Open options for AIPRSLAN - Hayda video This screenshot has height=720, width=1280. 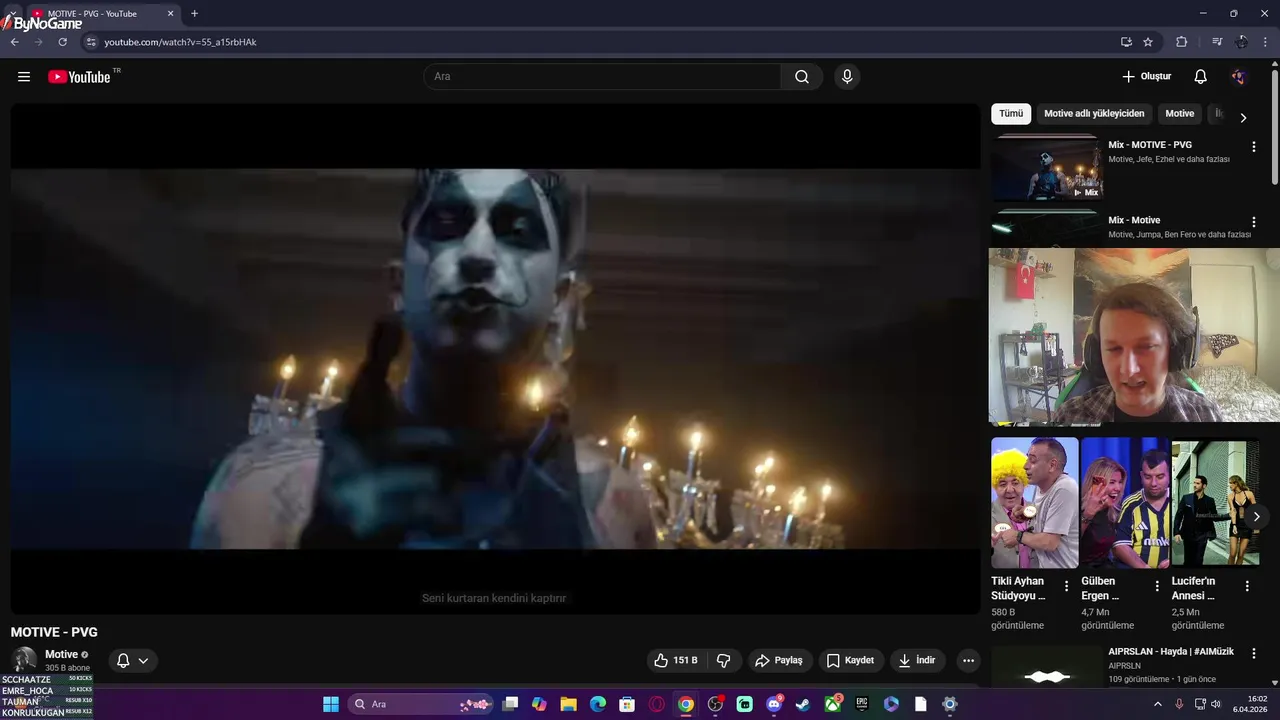pyautogui.click(x=1254, y=654)
